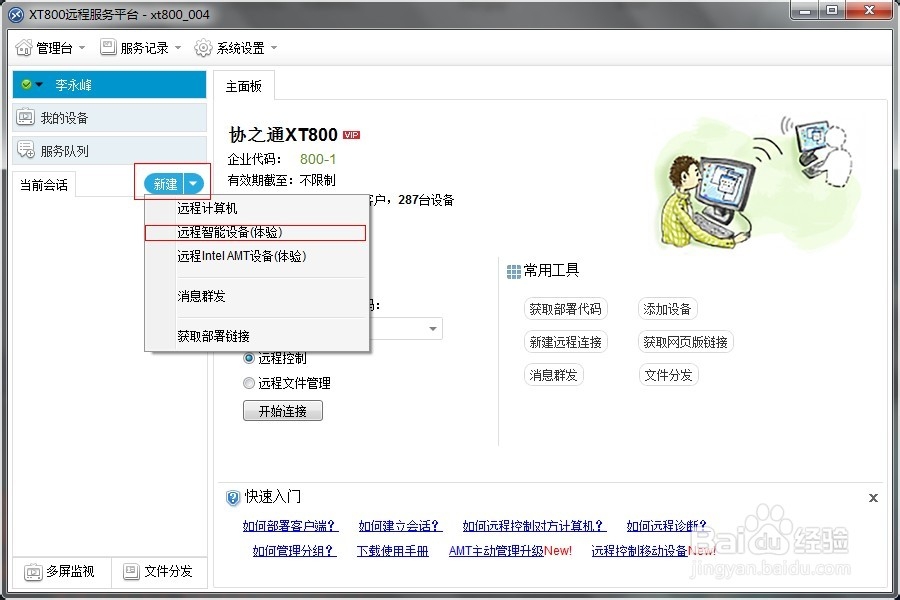
Task: Expand the 服务记录 menu arrow
Action: tap(178, 48)
